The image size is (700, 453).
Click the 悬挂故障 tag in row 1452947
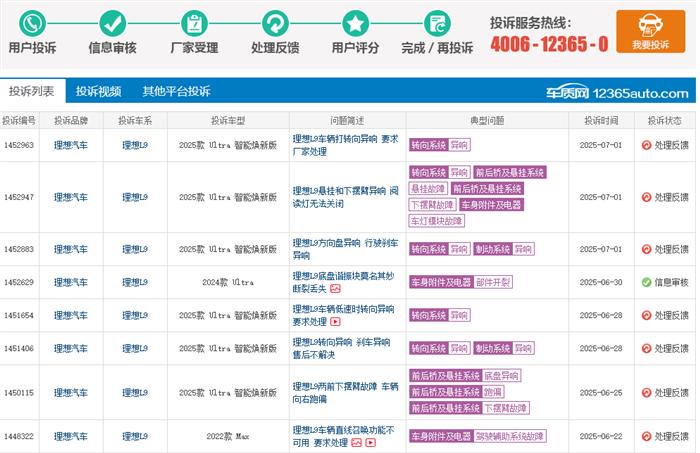point(428,189)
